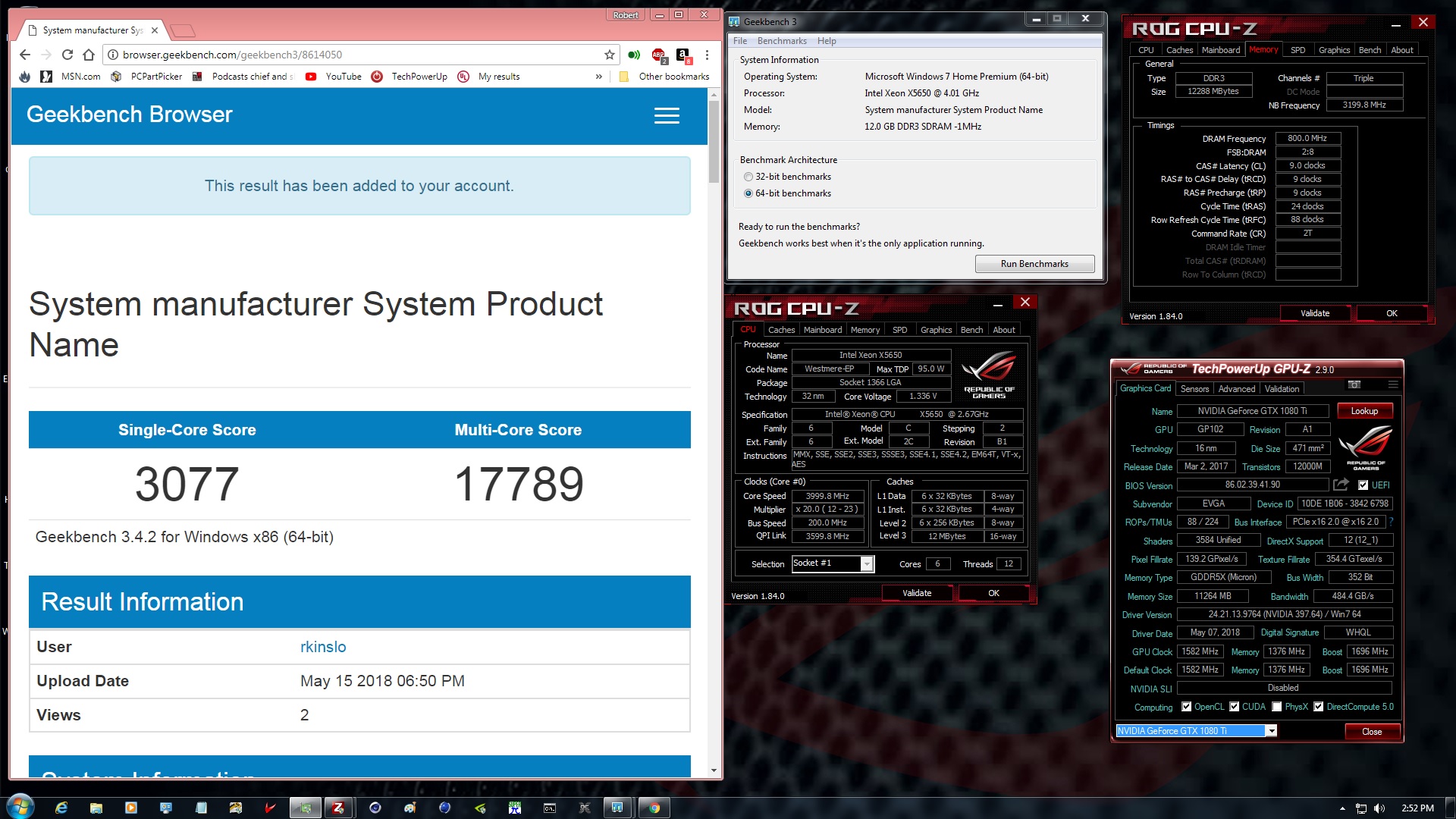Toggle DirectCompute 5.0 checkbox
Image resolution: width=1456 pixels, height=819 pixels.
pyautogui.click(x=1318, y=707)
